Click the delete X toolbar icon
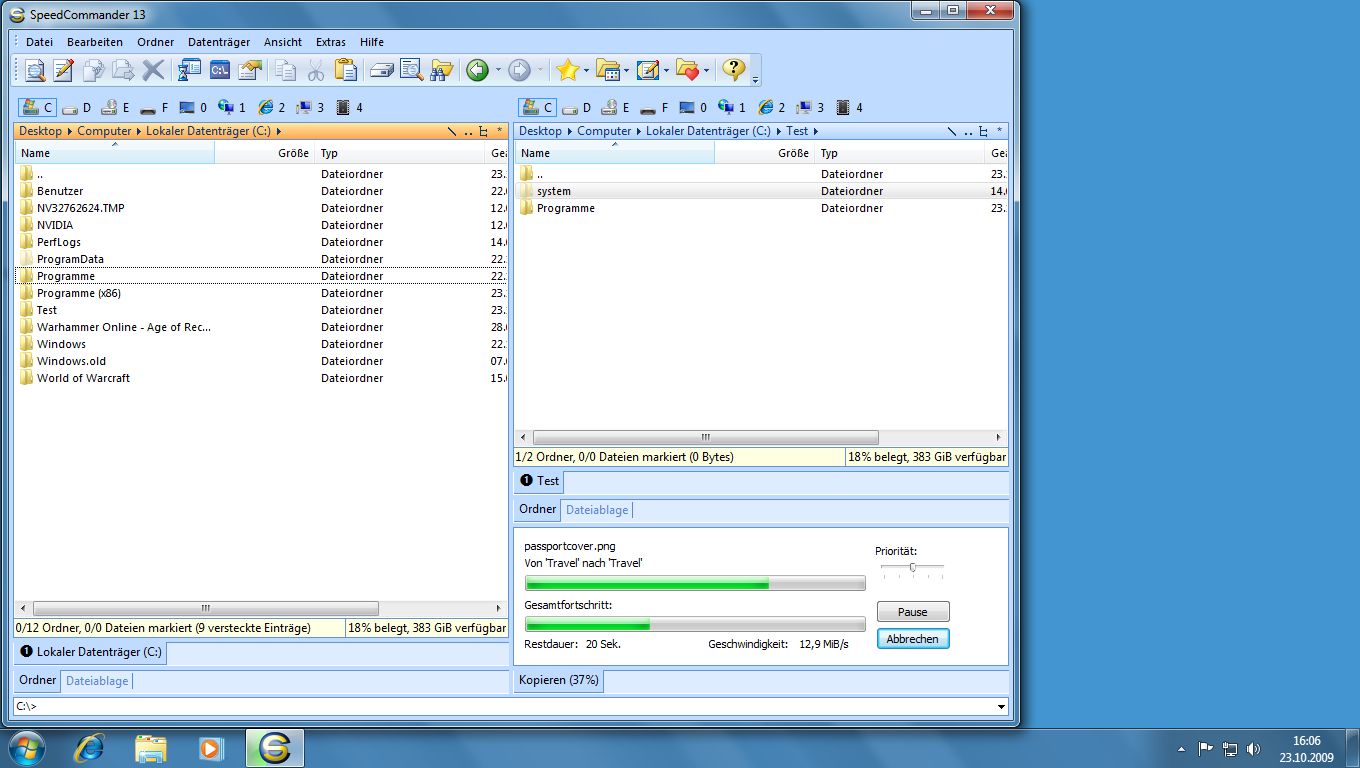Screen dimensions: 1360x768 point(153,70)
